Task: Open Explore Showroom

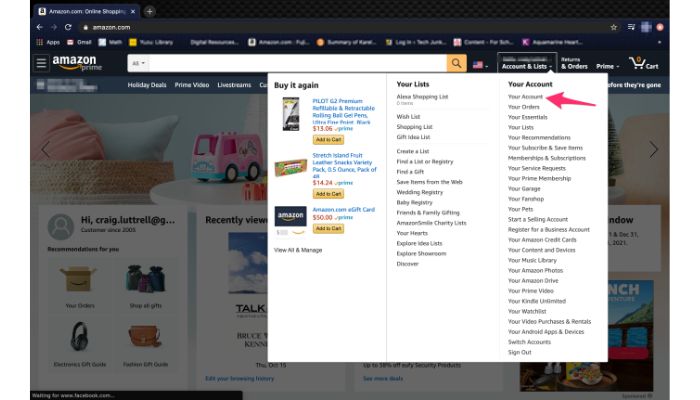Action: click(x=421, y=254)
